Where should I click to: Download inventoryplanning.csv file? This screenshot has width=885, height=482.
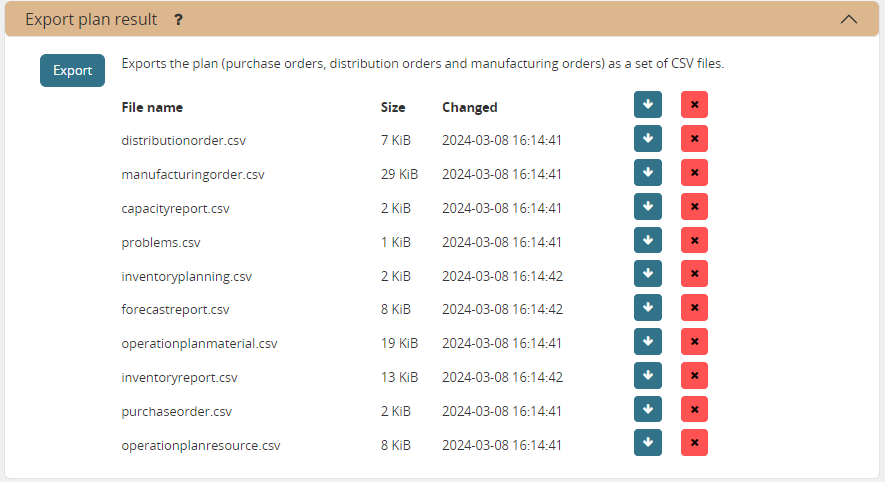647,275
